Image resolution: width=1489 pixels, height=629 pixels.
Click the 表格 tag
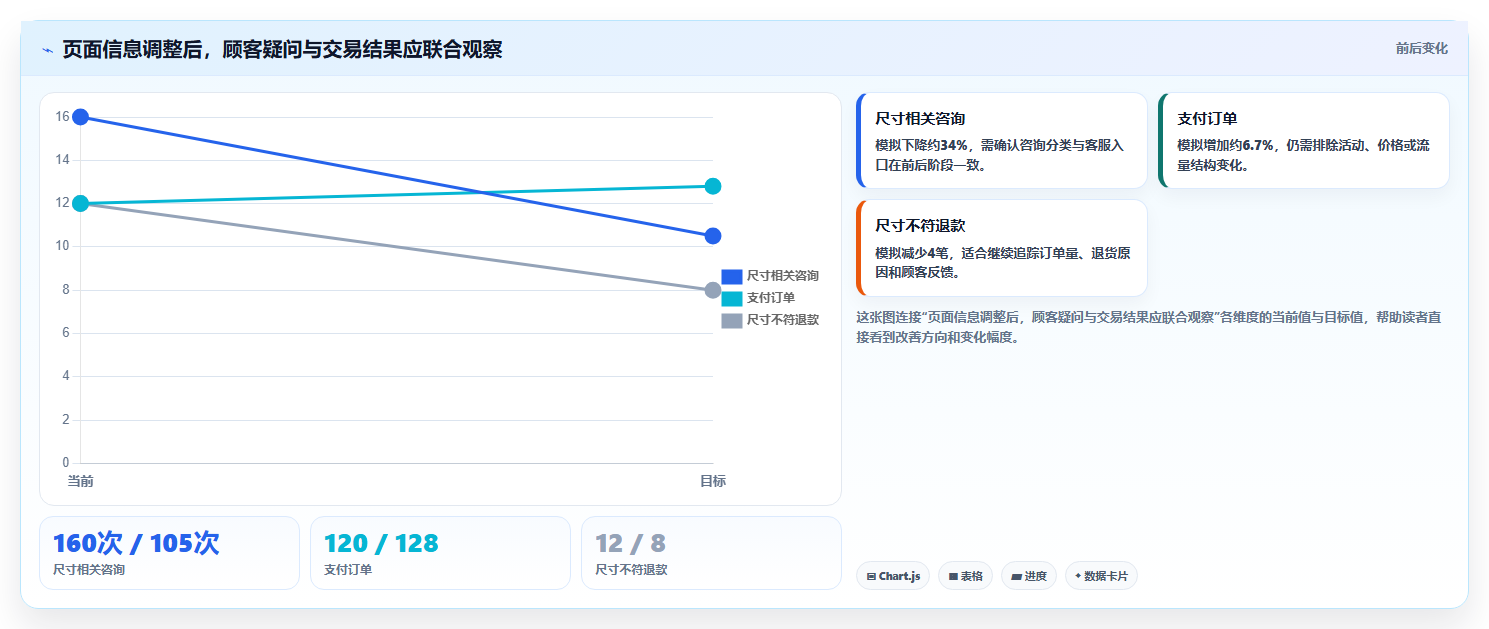[965, 576]
